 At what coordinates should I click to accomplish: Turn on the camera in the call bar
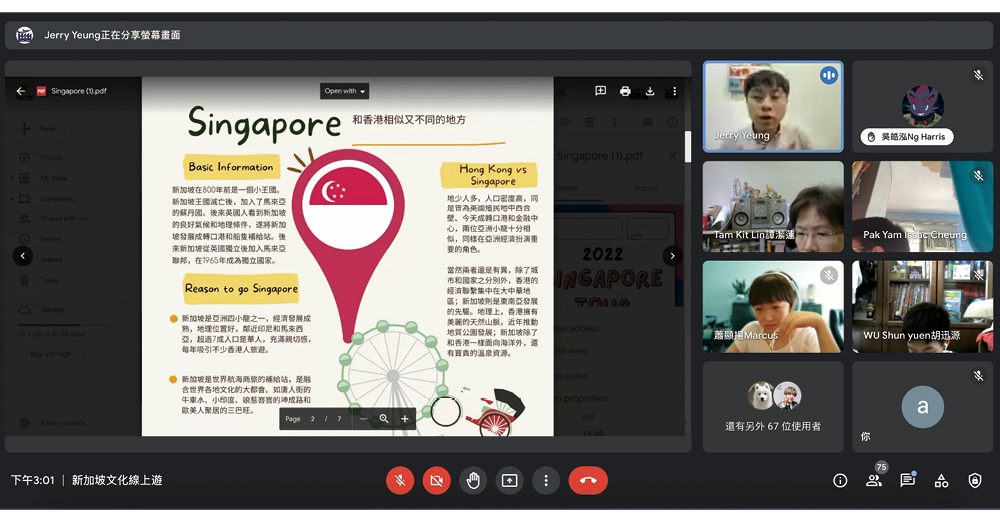436,481
